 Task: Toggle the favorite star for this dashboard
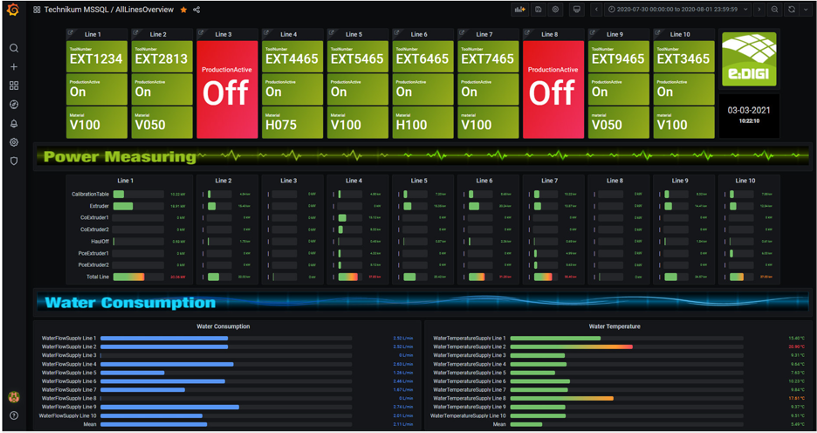183,10
